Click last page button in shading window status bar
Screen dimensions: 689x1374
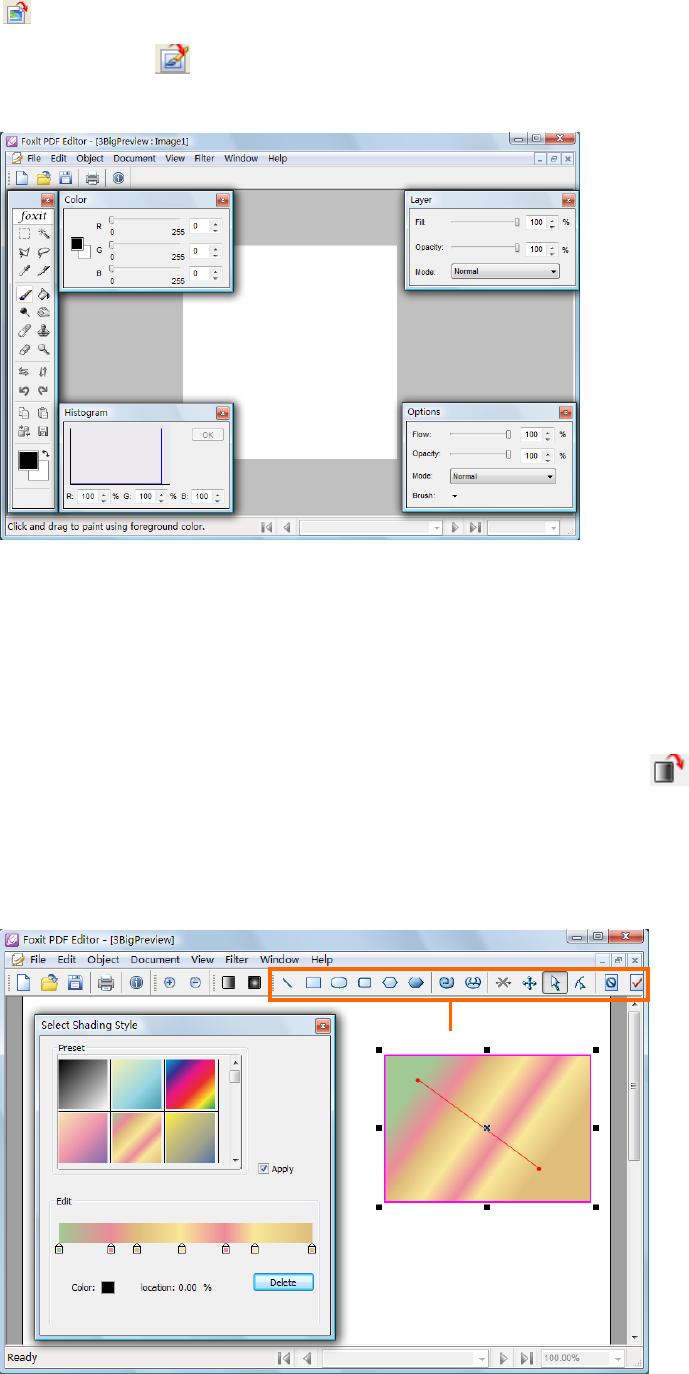point(528,1358)
